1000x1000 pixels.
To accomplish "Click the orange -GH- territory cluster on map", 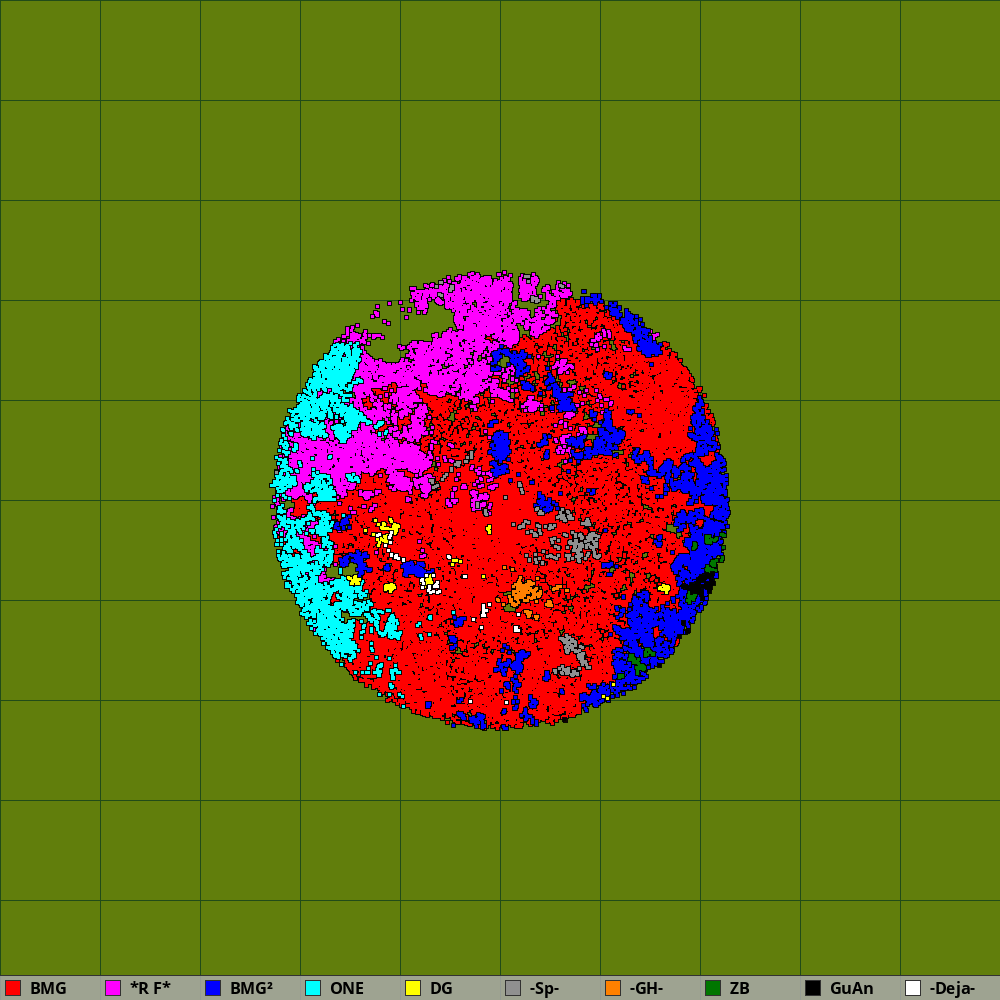I will point(525,591).
